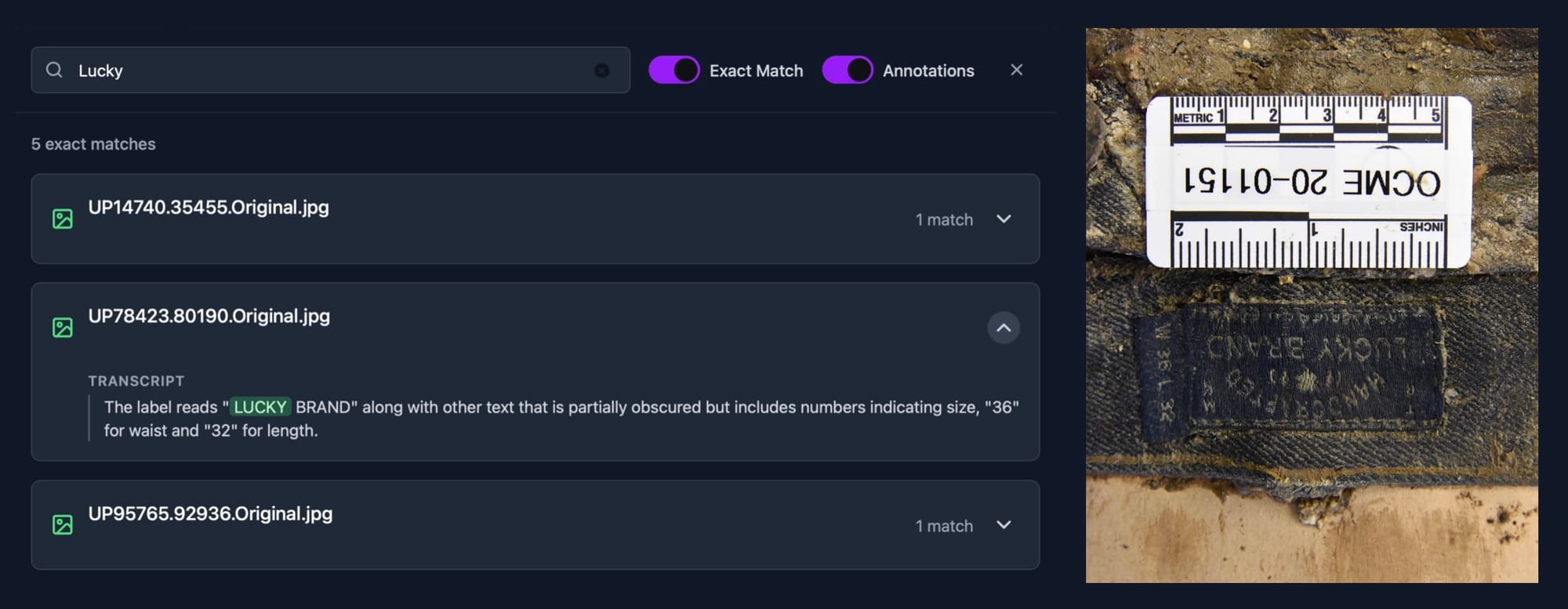The width and height of the screenshot is (1568, 609).
Task: Click the Annotations label text
Action: (x=928, y=71)
